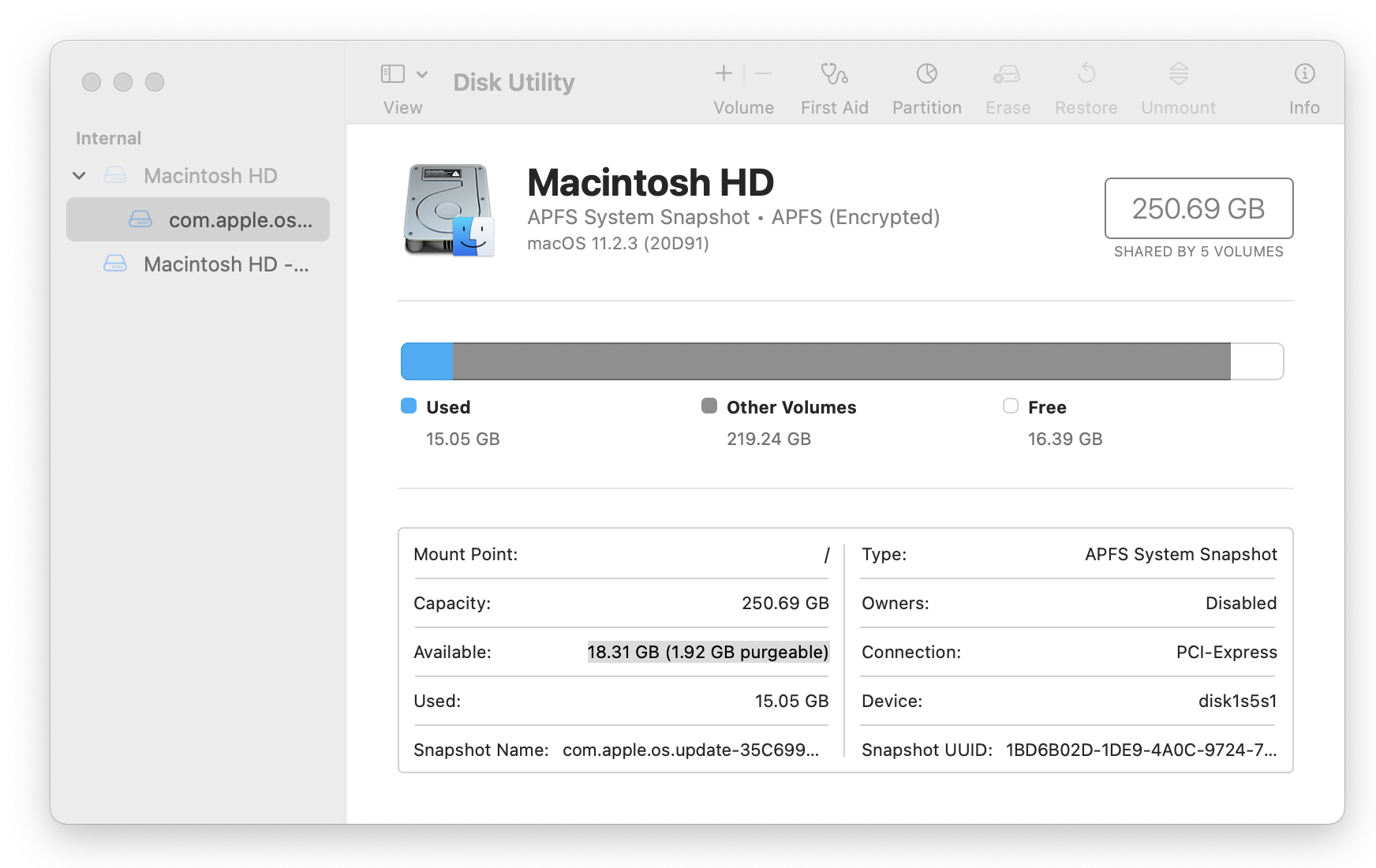Image resolution: width=1376 pixels, height=868 pixels.
Task: Click the Other Volumes legend marker
Action: point(709,406)
